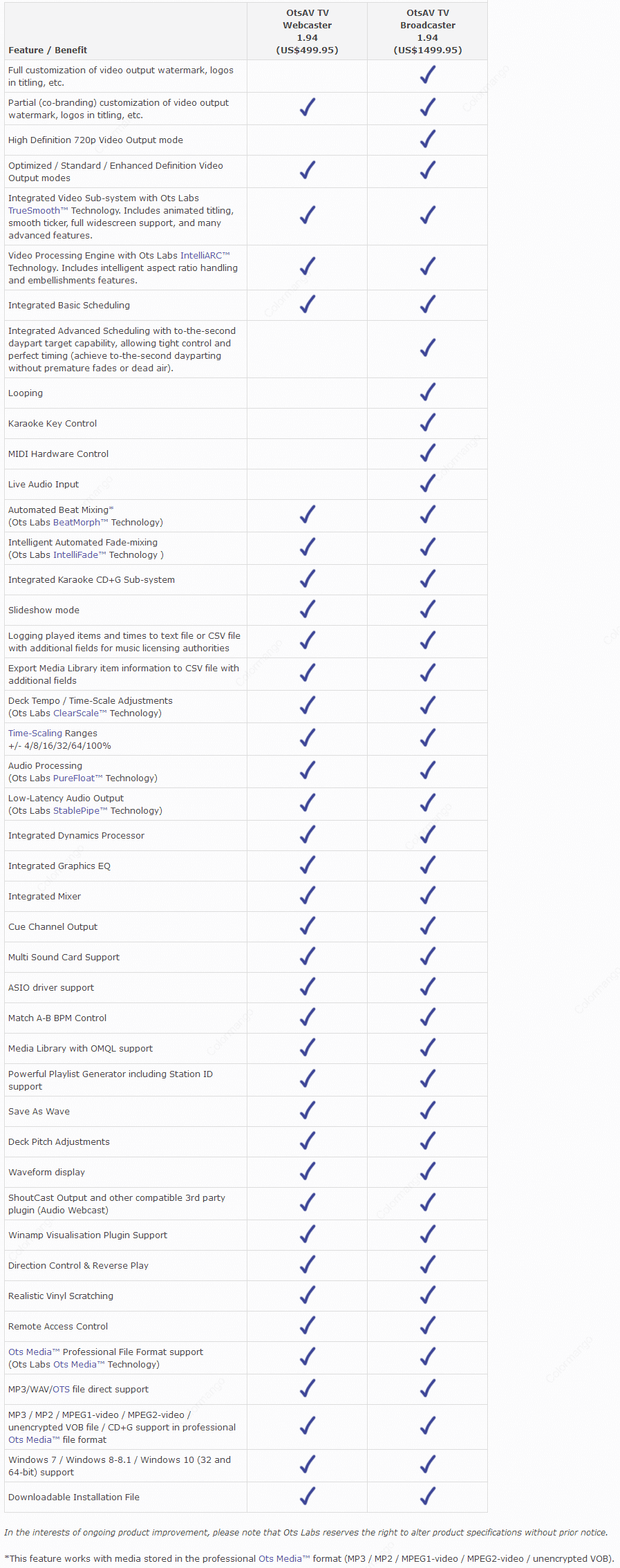Select the OtsAV TV Broadcaster column header
620x1568 pixels.
click(x=428, y=31)
